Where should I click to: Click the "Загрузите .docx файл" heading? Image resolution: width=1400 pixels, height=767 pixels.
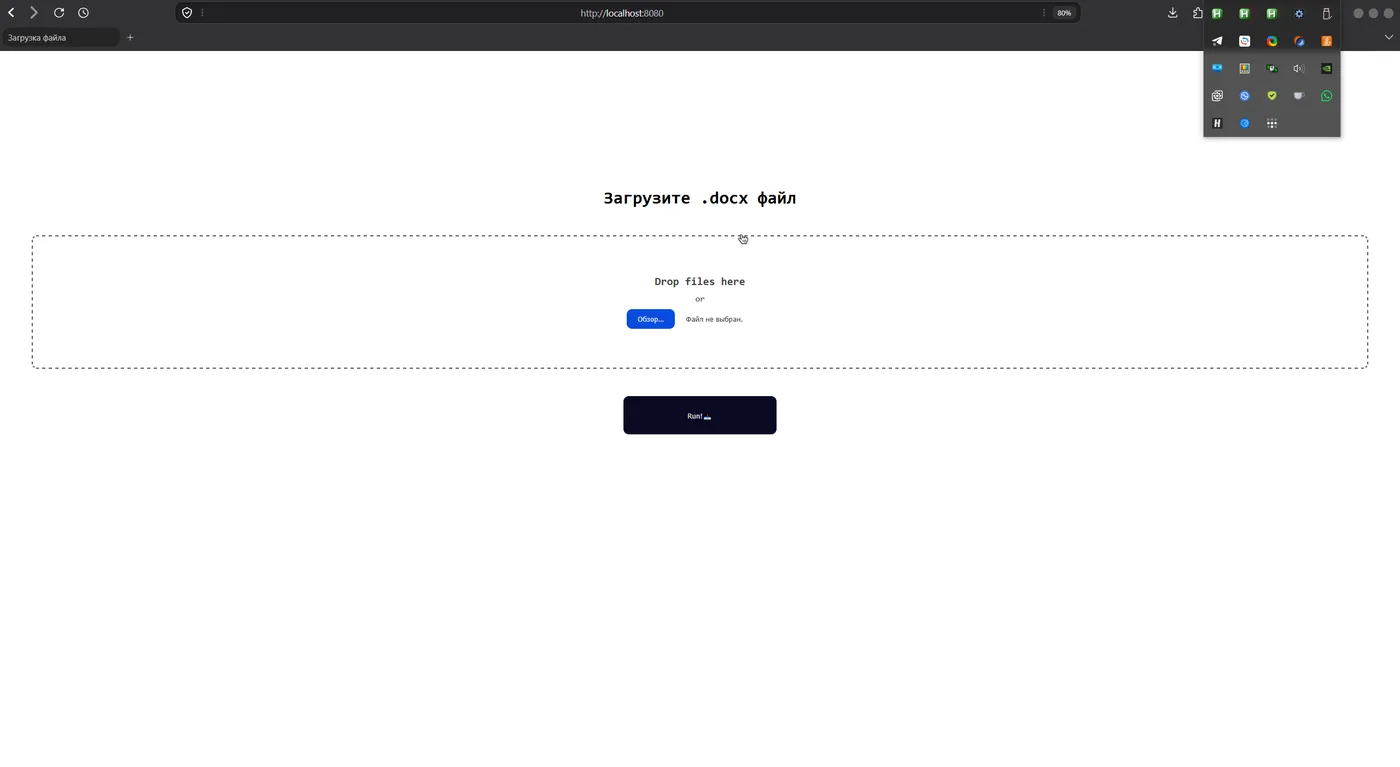(x=700, y=198)
